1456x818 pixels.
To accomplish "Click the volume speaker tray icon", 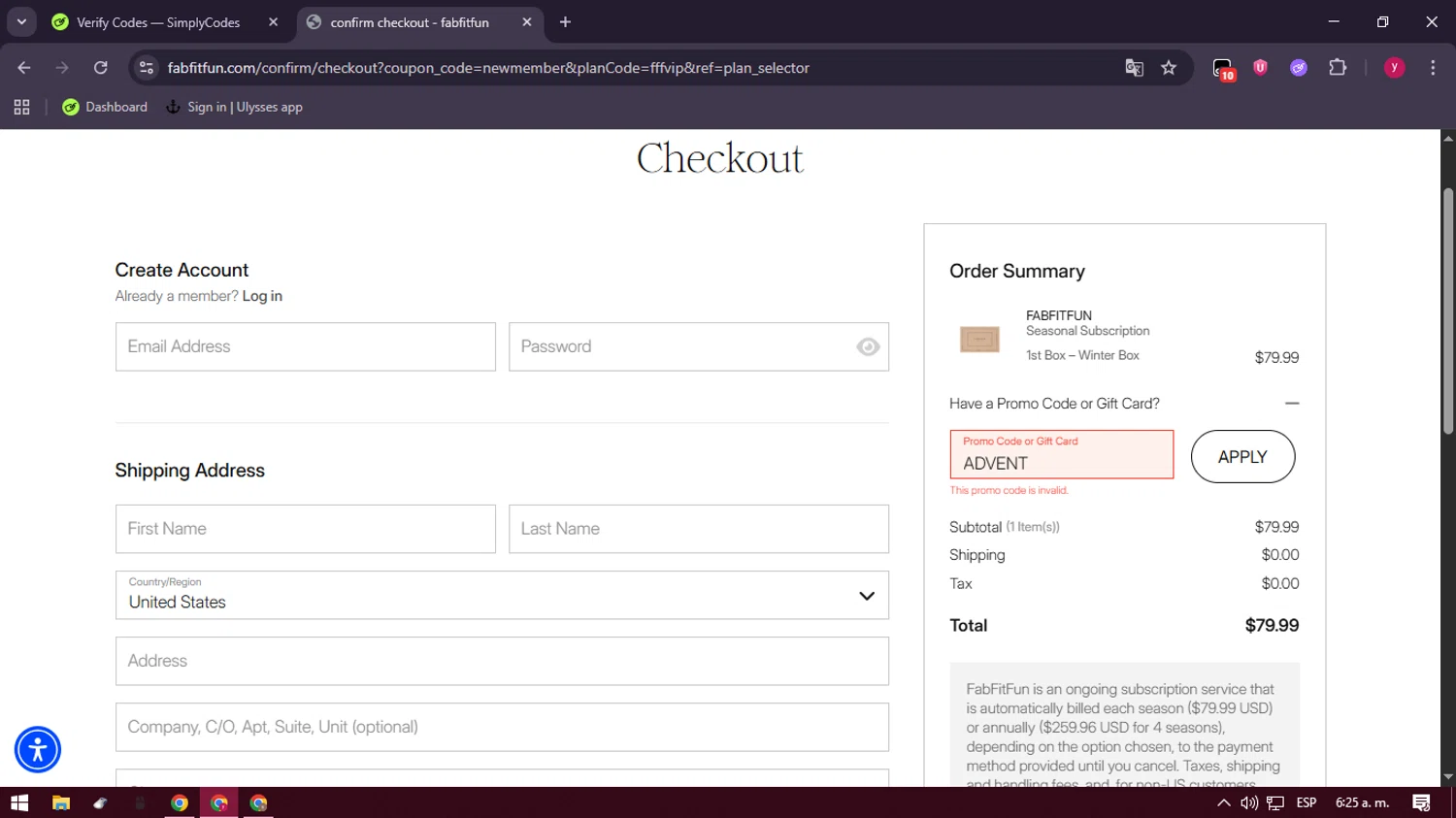I will pos(1249,802).
